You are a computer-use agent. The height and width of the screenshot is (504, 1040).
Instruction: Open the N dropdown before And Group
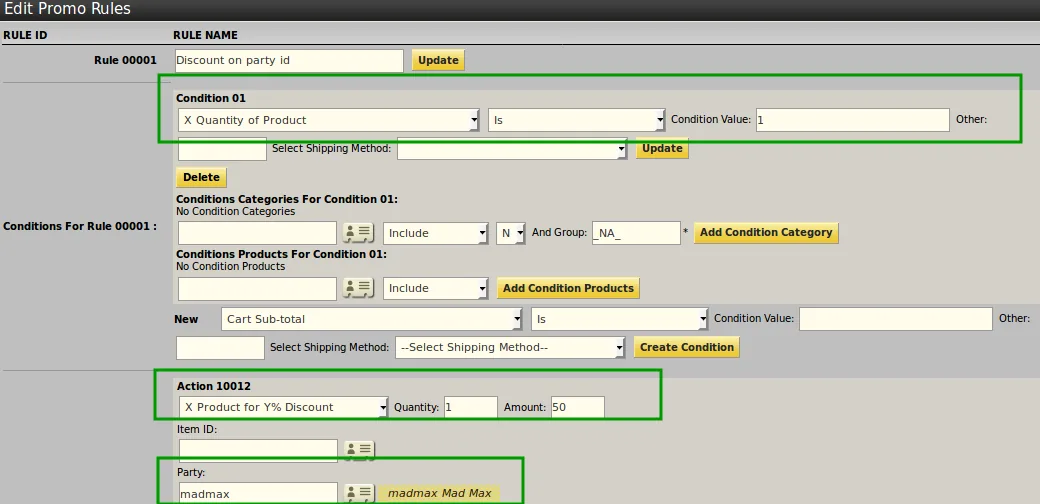pyautogui.click(x=511, y=233)
